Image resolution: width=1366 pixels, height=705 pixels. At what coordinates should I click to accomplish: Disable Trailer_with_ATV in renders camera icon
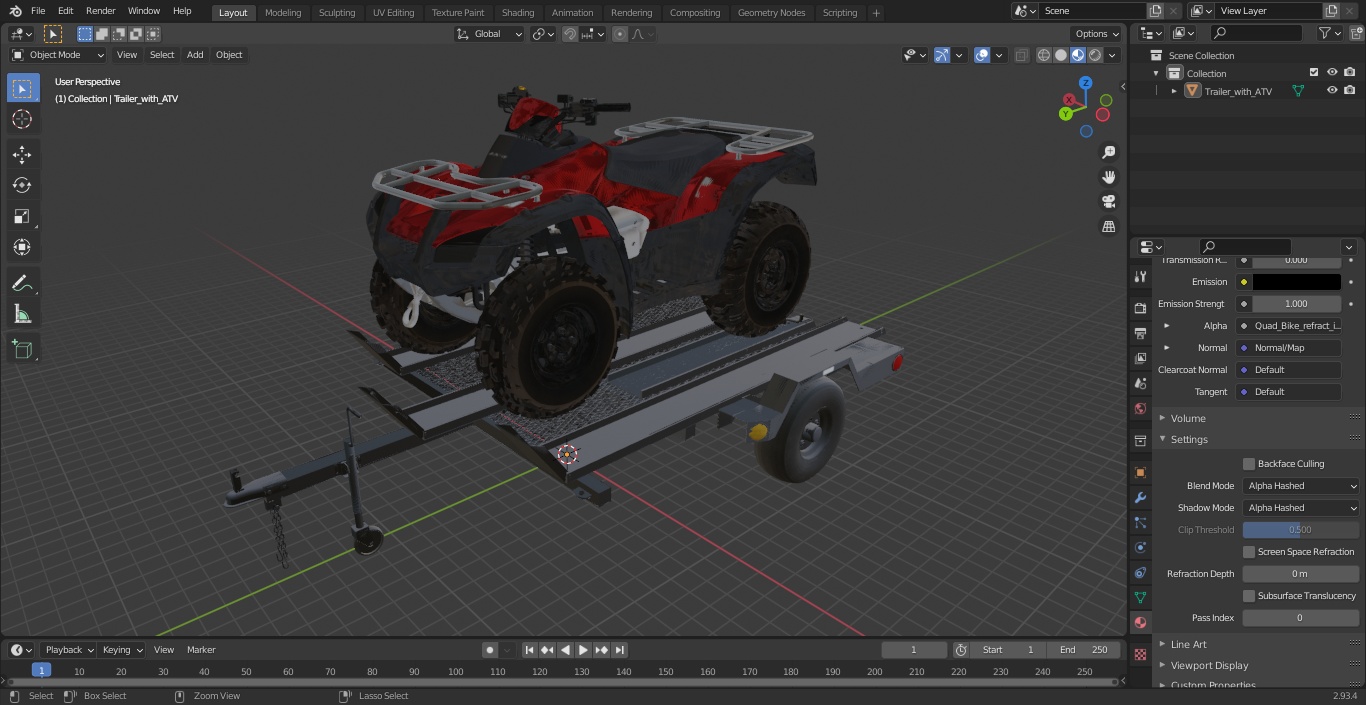1350,90
